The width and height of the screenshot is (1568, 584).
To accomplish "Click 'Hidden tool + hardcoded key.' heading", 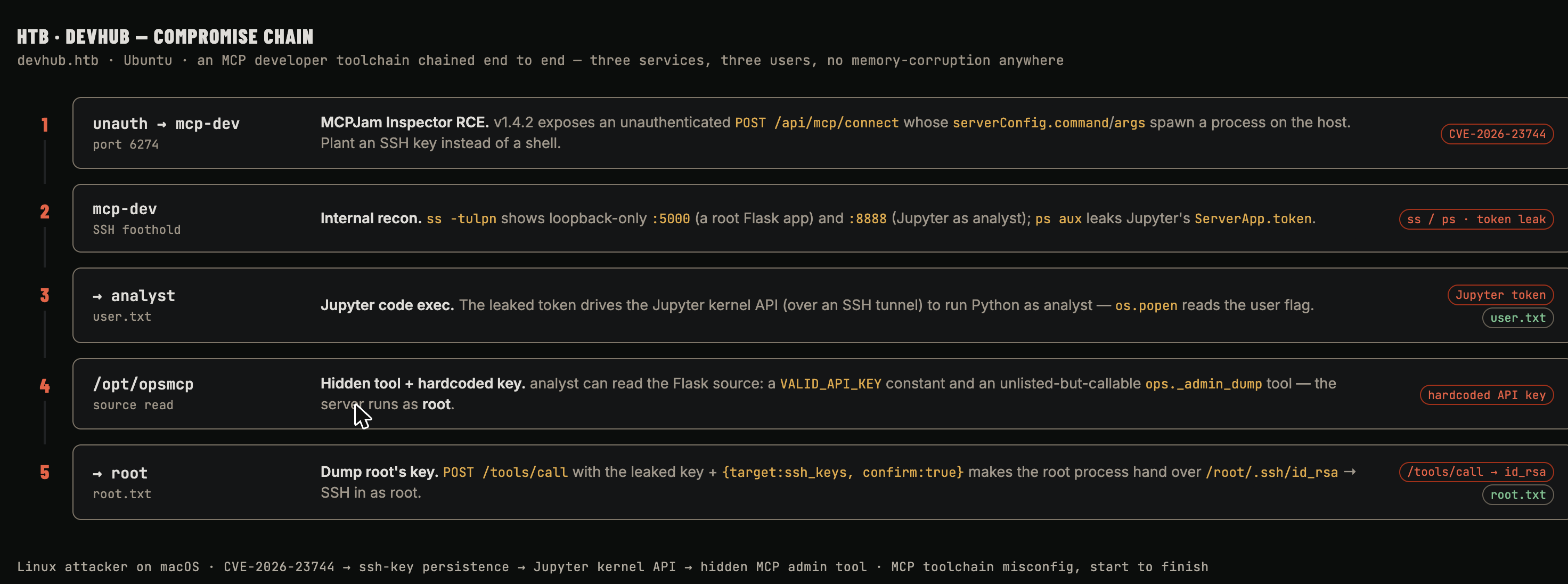I will click(423, 383).
